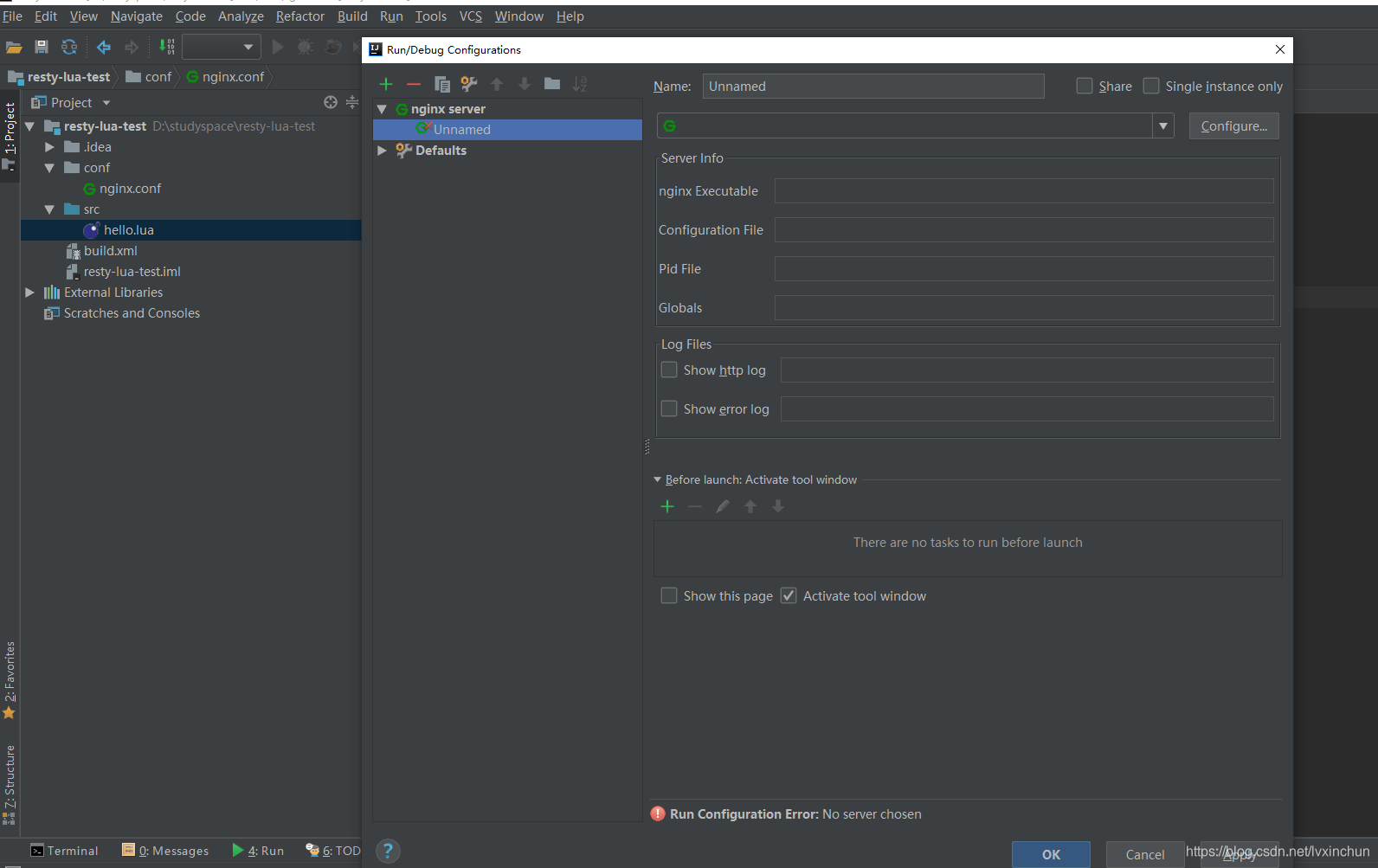Image resolution: width=1378 pixels, height=868 pixels.
Task: Confirm dialog with OK button
Action: pyautogui.click(x=1051, y=854)
